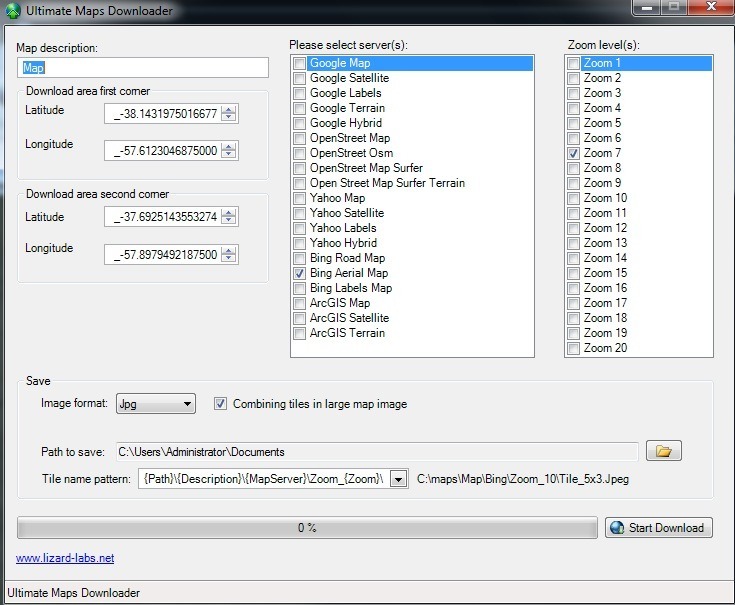Increase second corner Longitude with up arrow
This screenshot has width=735, height=605.
tap(229, 251)
